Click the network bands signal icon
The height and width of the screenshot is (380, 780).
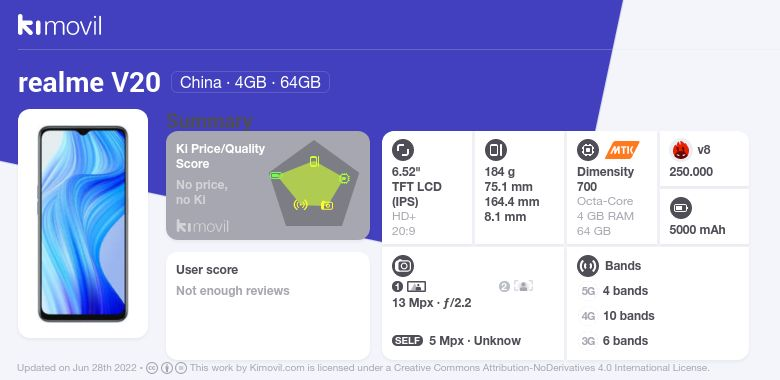[588, 266]
